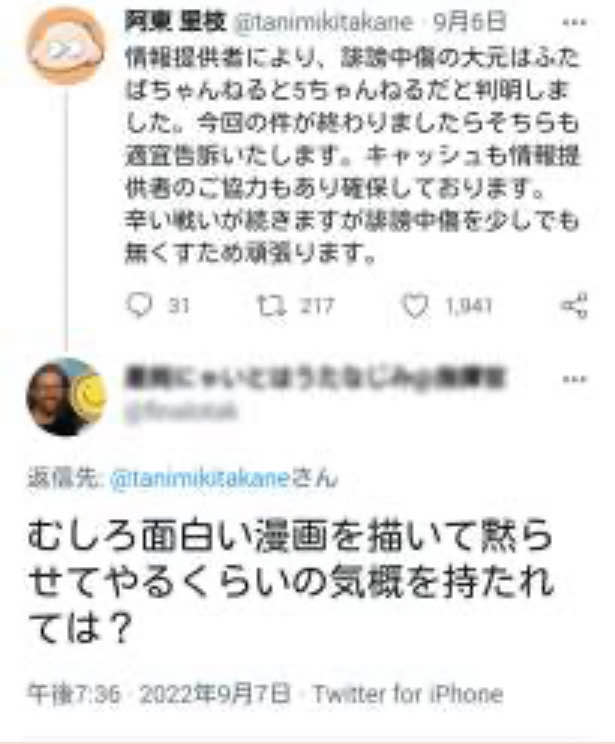Open the Twitter for iPhone source link
The width and height of the screenshot is (615, 744).
[x=408, y=694]
